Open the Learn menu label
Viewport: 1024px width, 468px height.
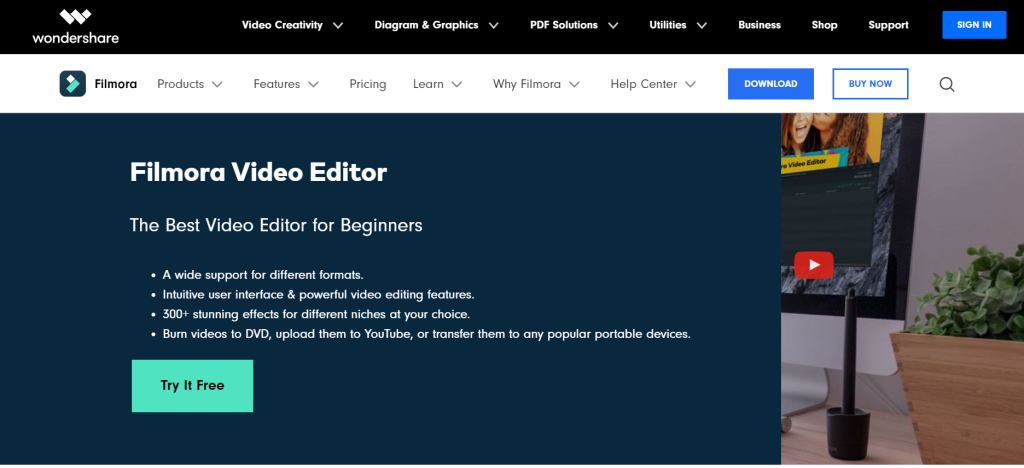pos(428,84)
